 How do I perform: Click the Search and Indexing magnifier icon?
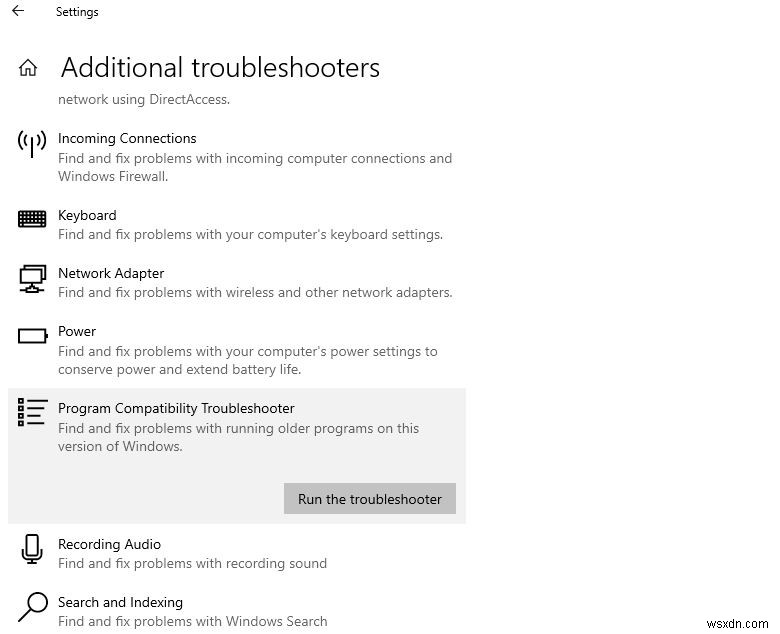[32, 606]
